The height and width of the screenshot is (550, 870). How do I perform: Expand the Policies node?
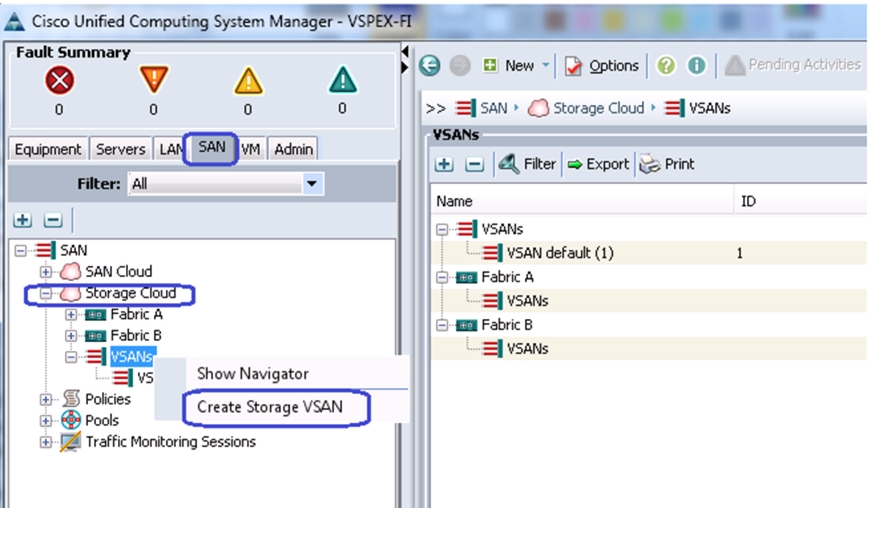click(45, 400)
